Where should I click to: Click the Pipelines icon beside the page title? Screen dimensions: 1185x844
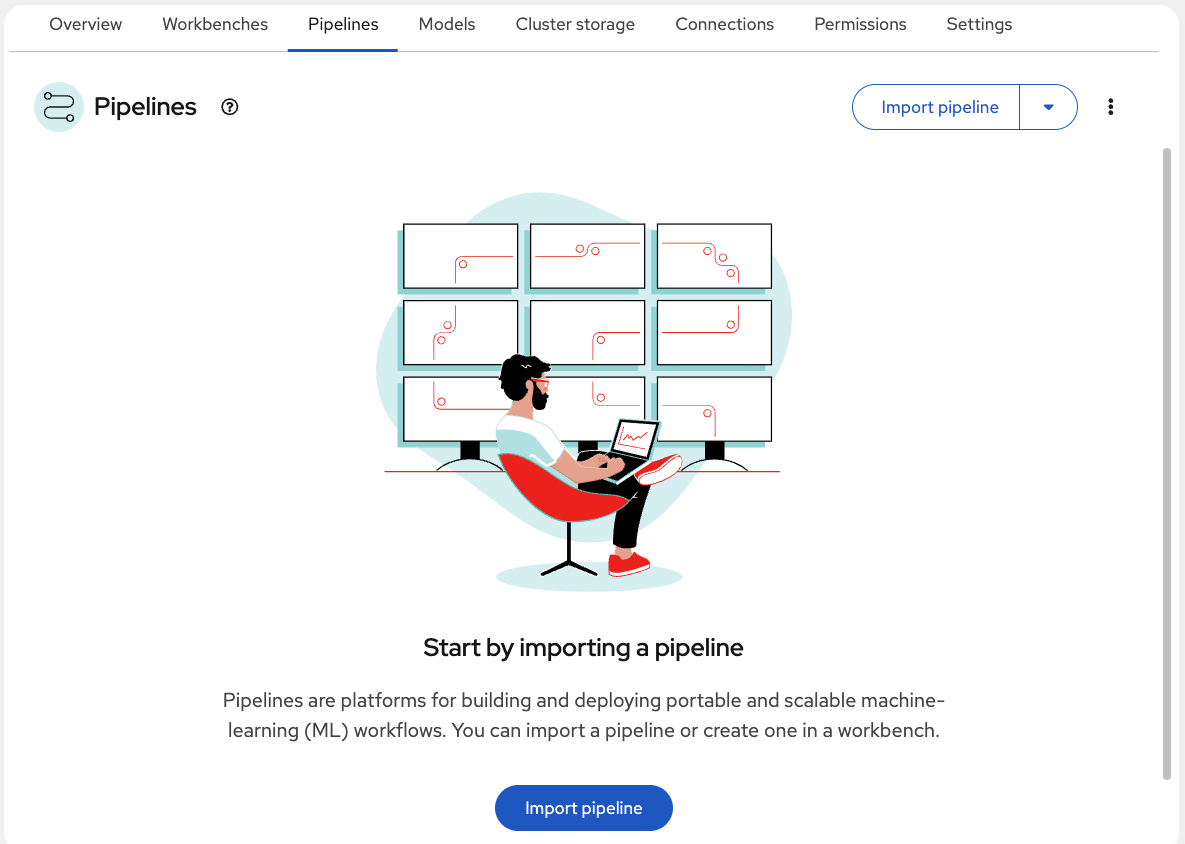point(58,106)
